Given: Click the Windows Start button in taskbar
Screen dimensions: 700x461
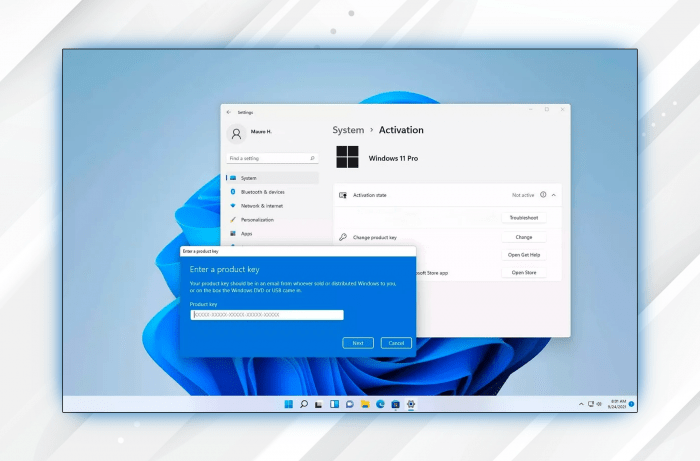Looking at the screenshot, I should pos(289,404).
